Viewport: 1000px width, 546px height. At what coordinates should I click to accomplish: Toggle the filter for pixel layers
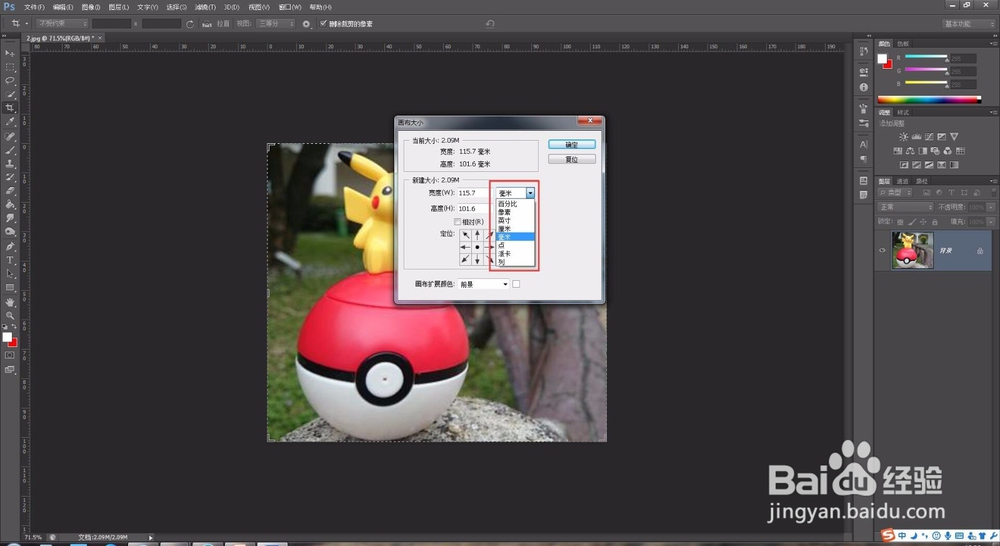pyautogui.click(x=927, y=192)
